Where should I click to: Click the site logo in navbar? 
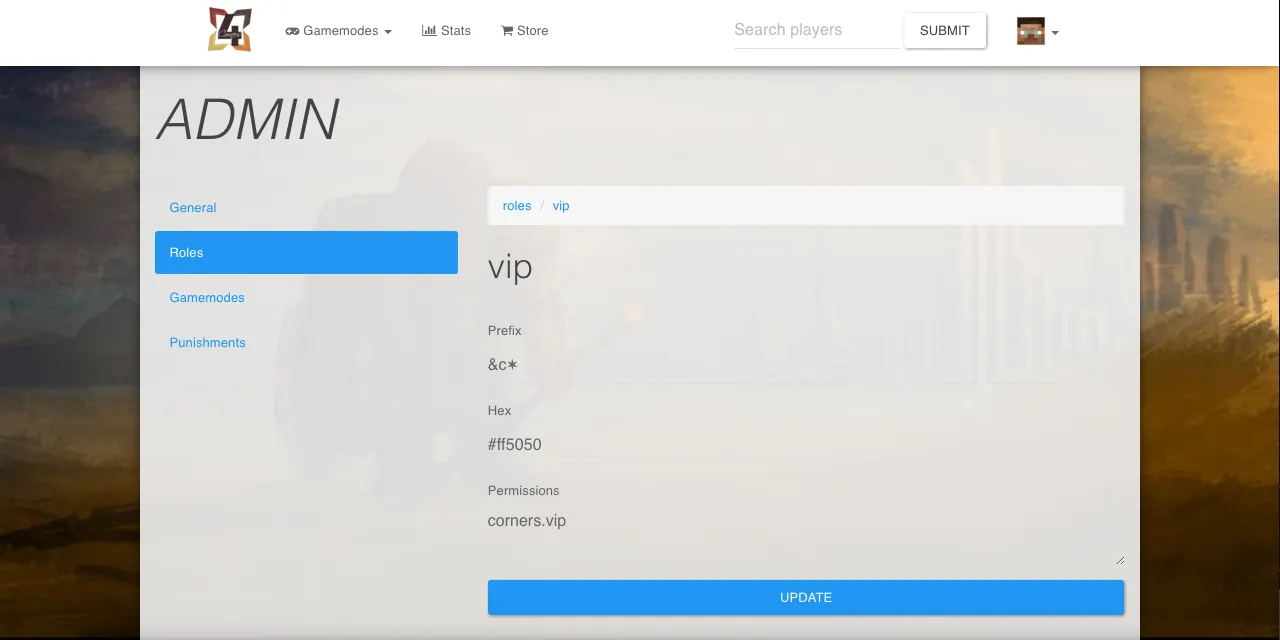coord(230,30)
